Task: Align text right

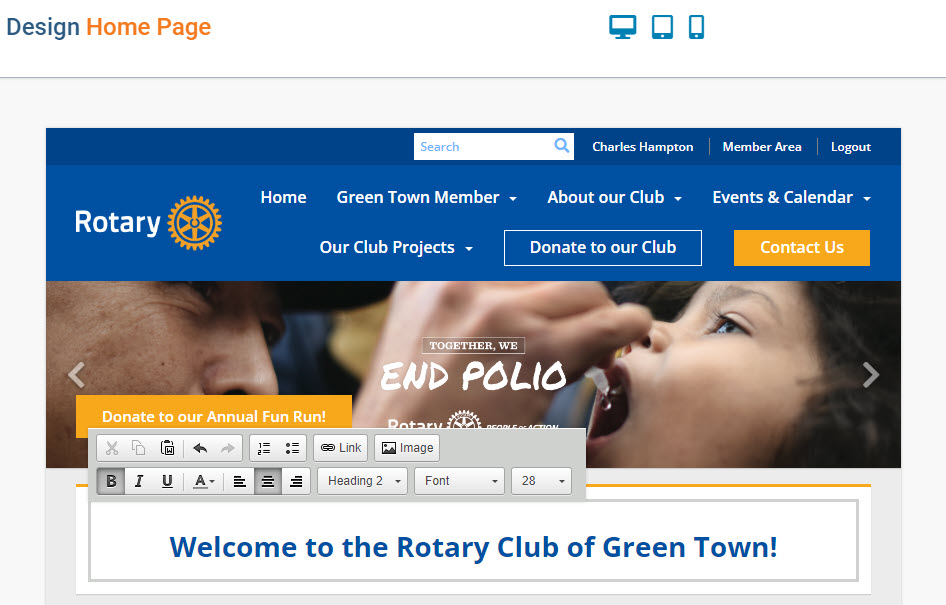Action: [296, 481]
